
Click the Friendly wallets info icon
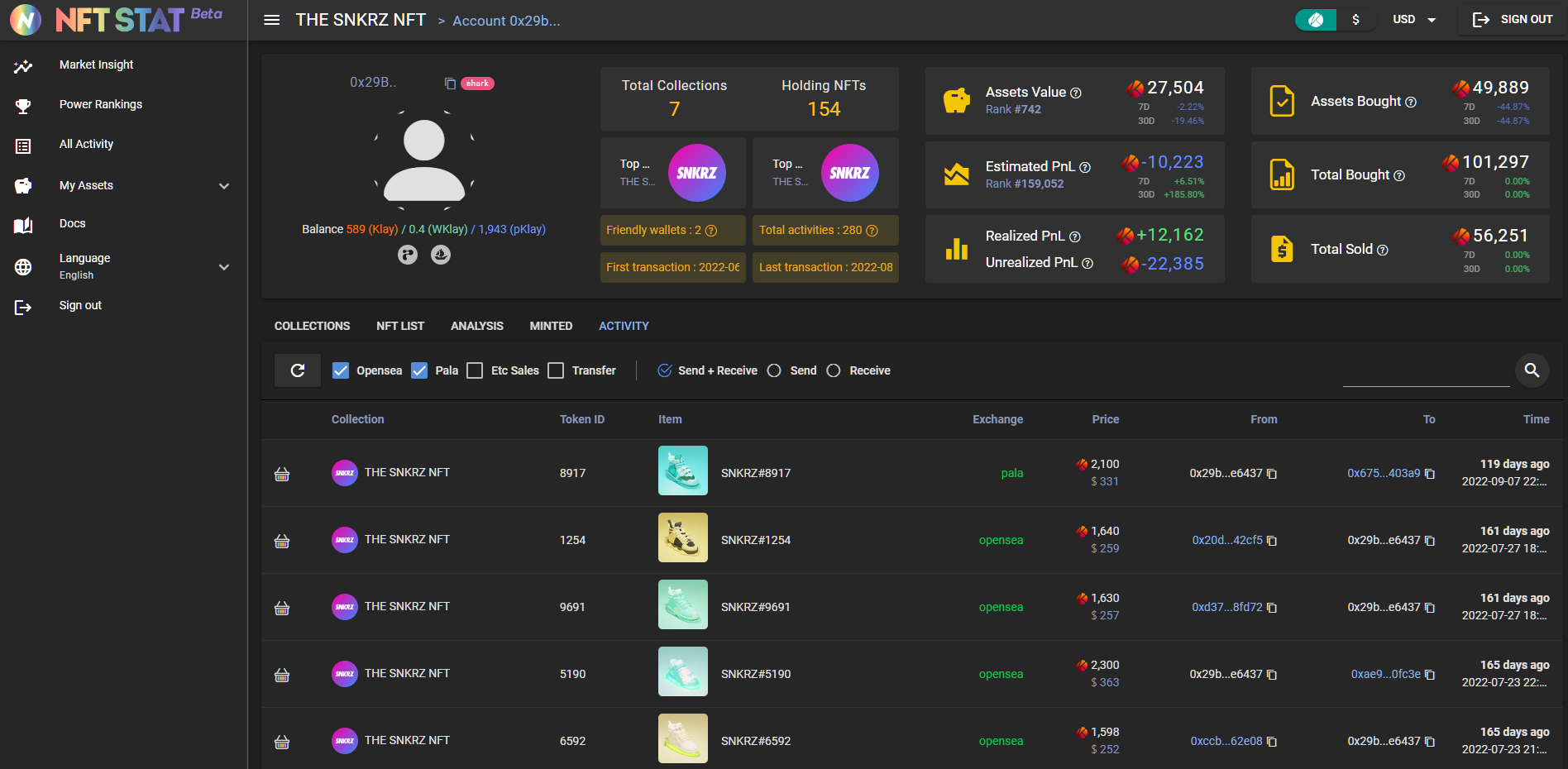711,231
